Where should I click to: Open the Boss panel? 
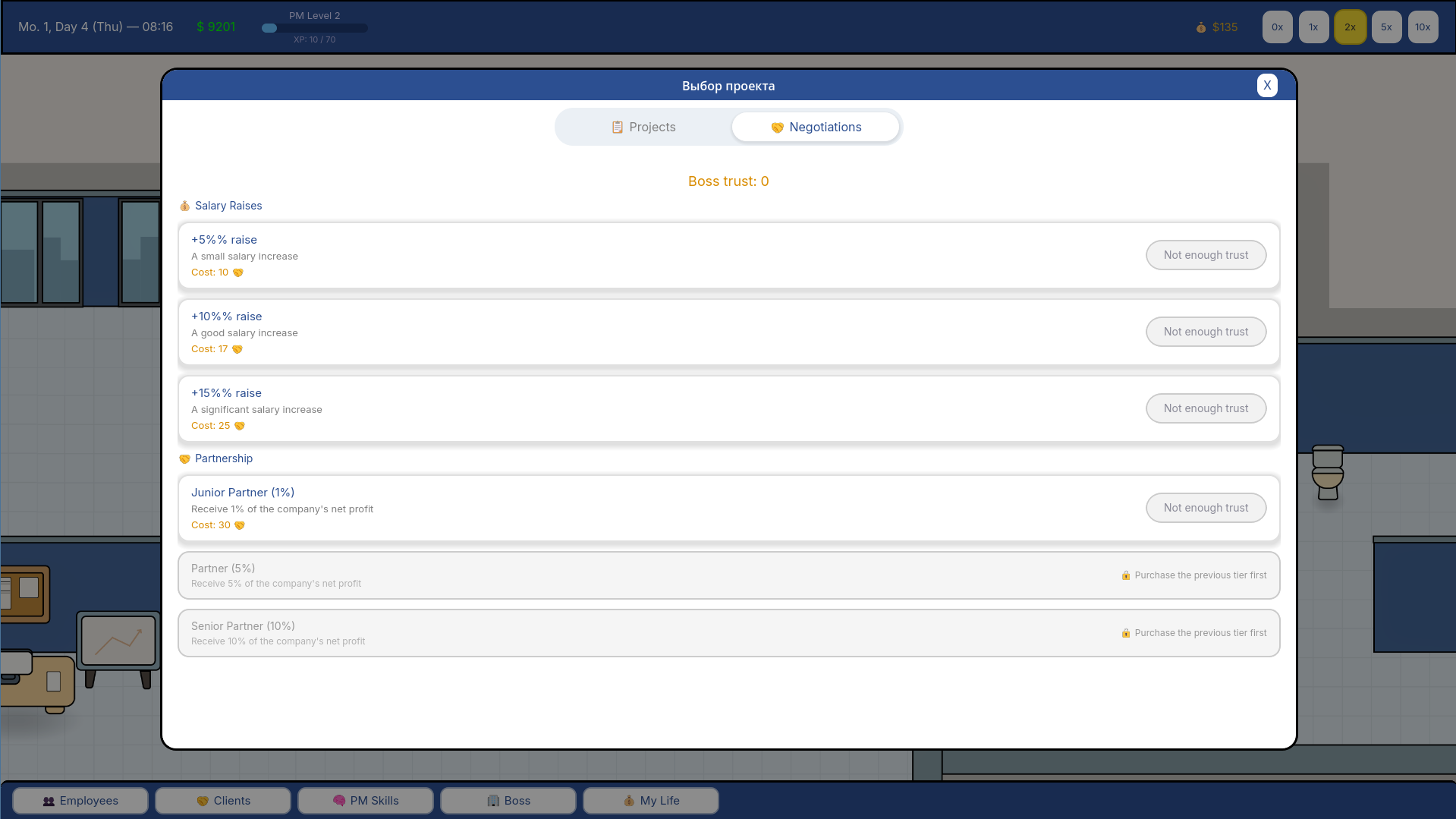508,801
